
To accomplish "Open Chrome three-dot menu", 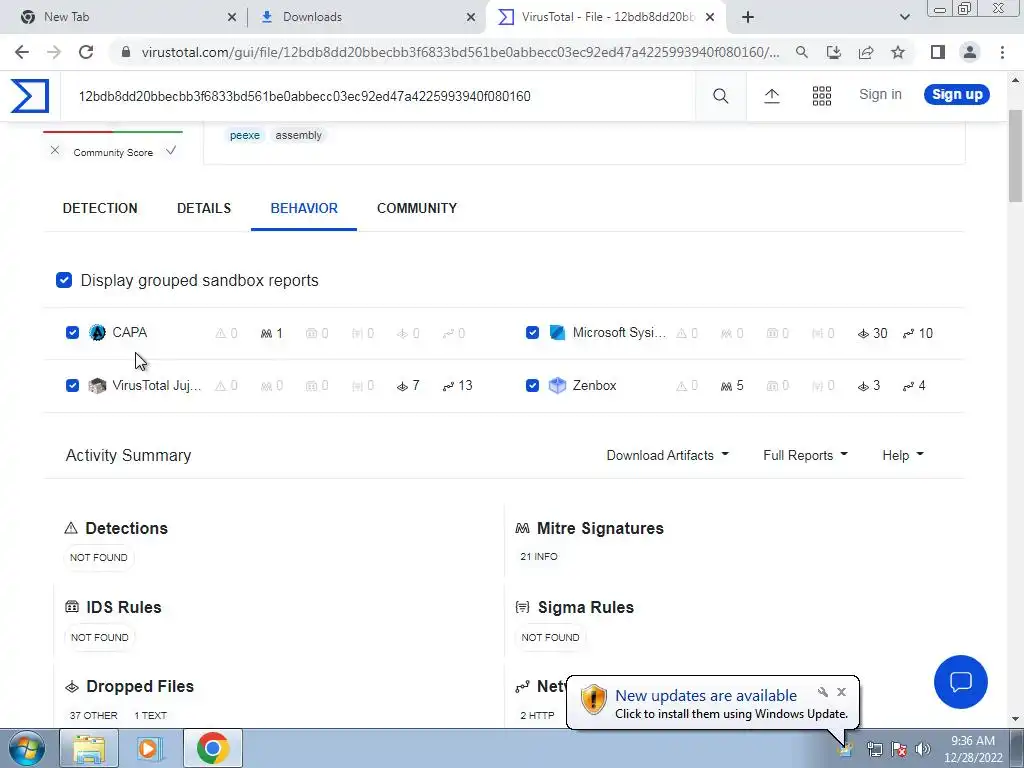I will point(1002,52).
